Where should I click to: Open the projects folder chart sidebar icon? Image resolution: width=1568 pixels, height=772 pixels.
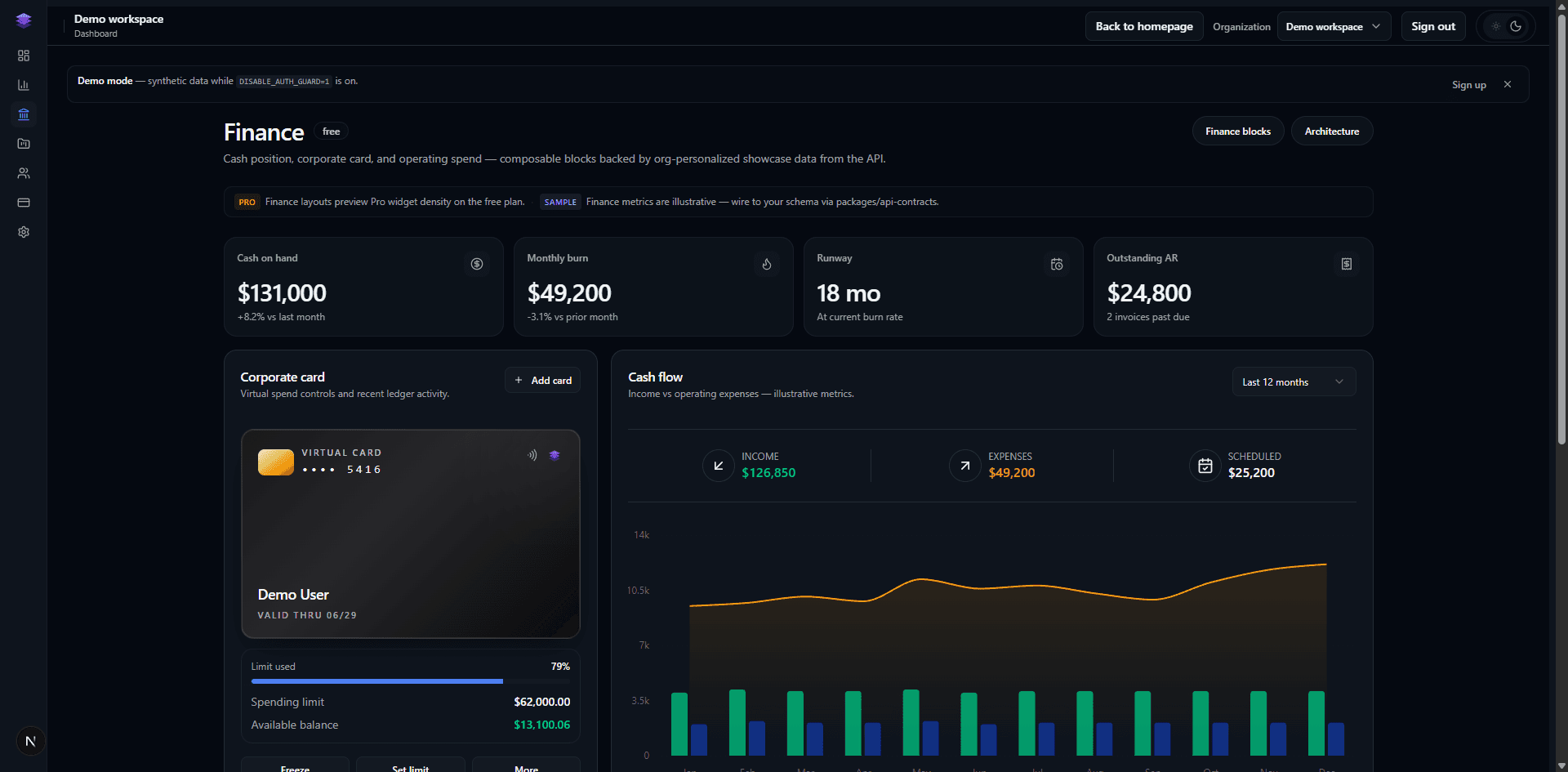(24, 144)
